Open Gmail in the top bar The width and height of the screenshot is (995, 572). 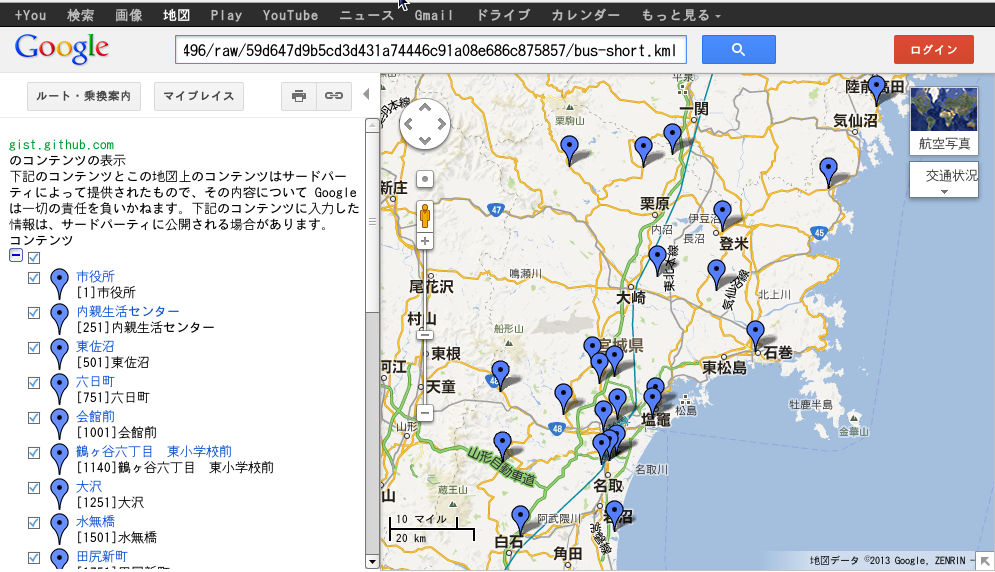pyautogui.click(x=434, y=15)
